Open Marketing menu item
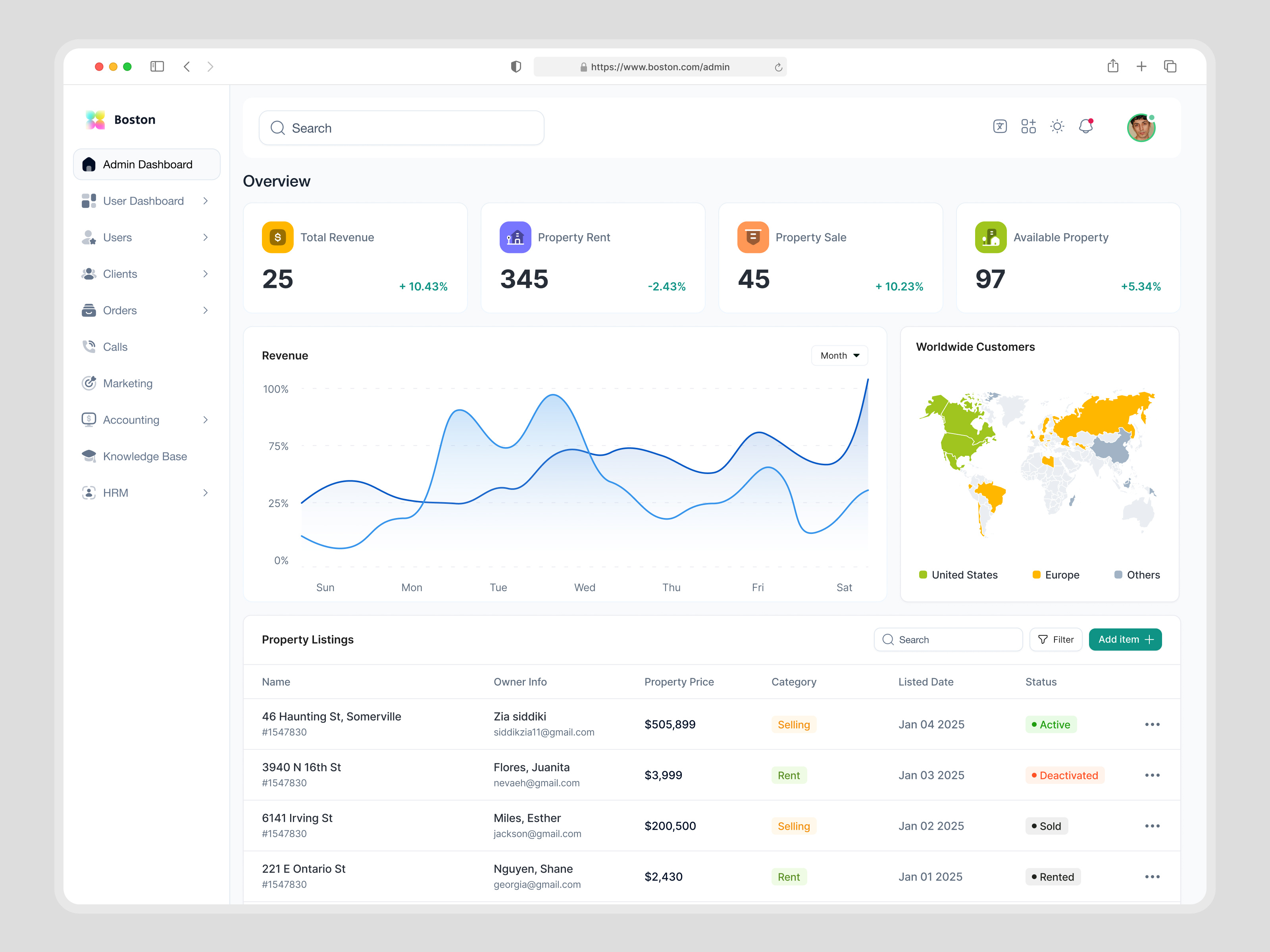1270x952 pixels. [x=147, y=383]
